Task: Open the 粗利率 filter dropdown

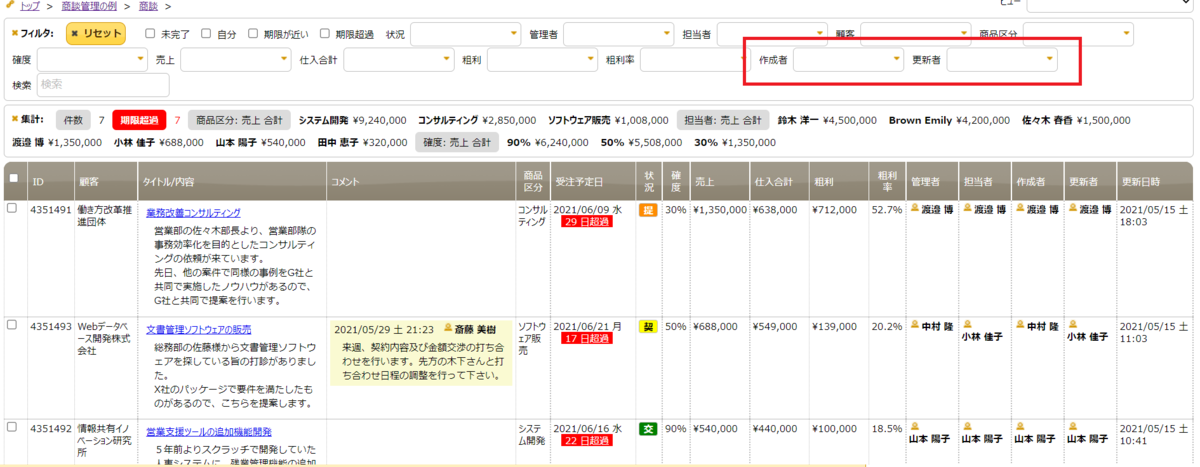Action: pos(695,60)
